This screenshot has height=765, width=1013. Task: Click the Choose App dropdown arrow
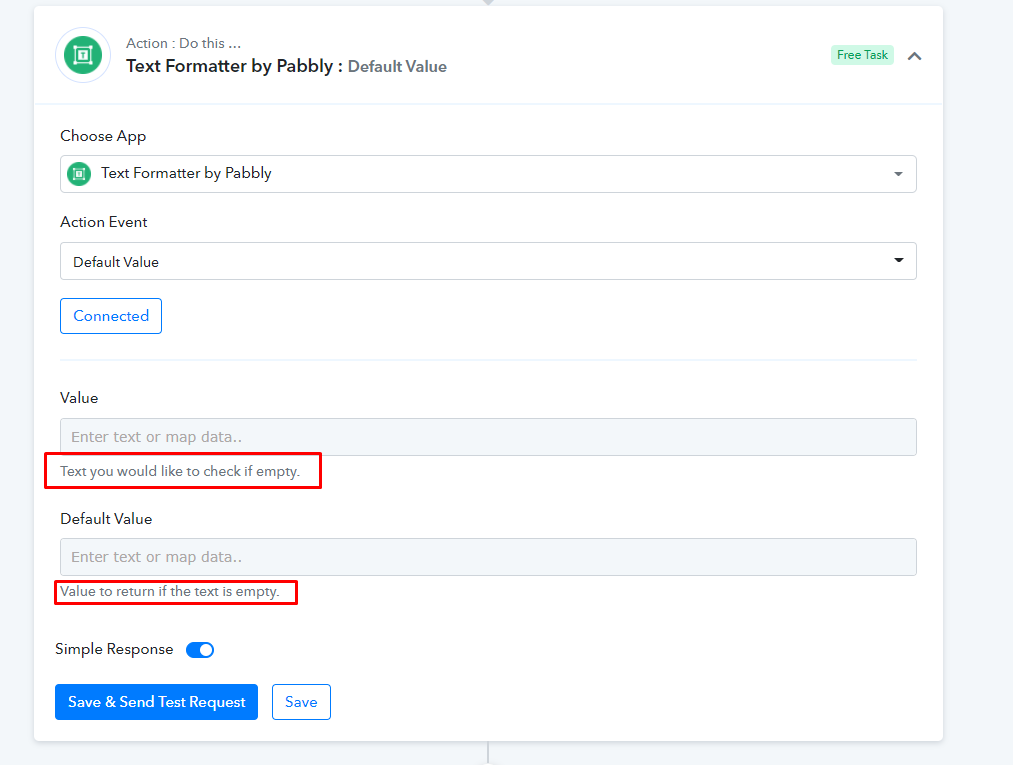click(898, 174)
